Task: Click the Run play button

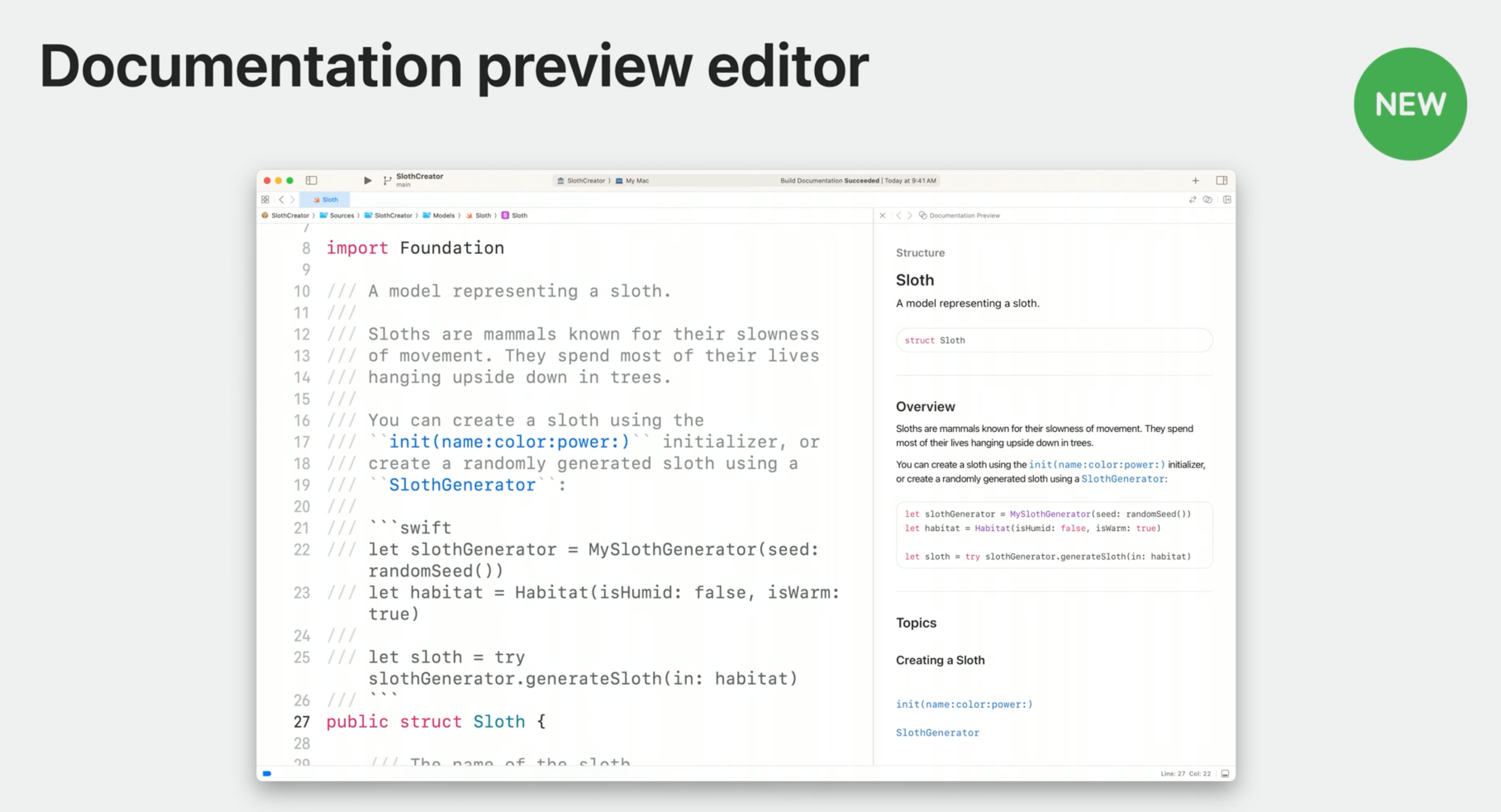Action: (x=367, y=181)
